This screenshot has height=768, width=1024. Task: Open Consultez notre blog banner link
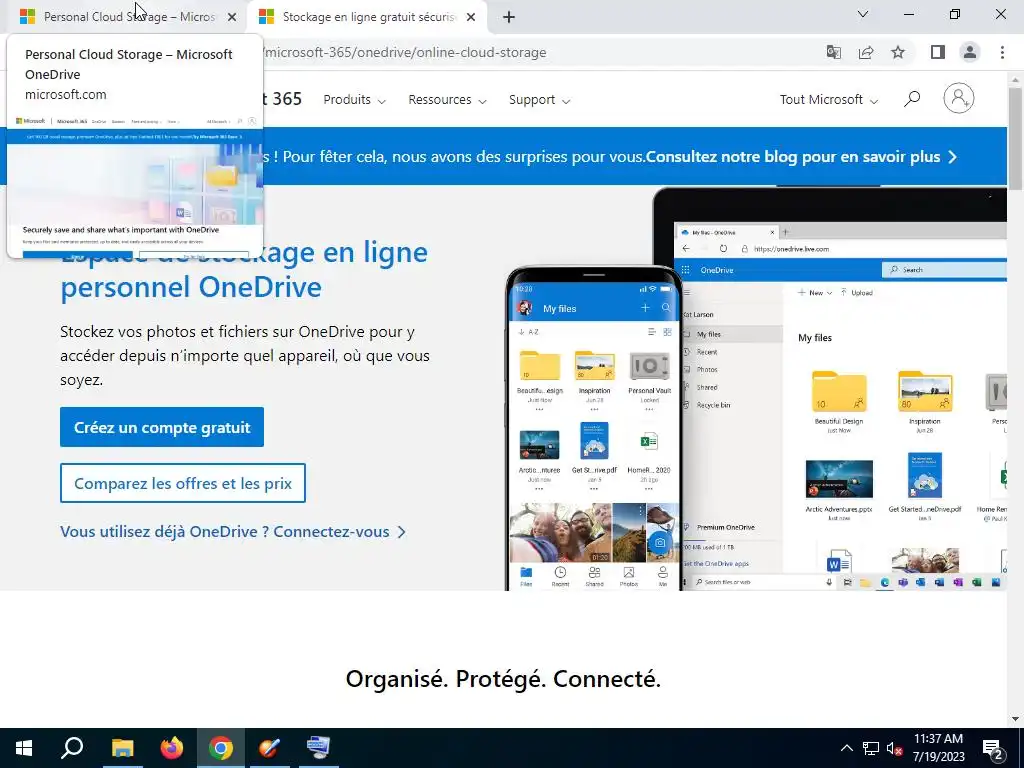[801, 157]
